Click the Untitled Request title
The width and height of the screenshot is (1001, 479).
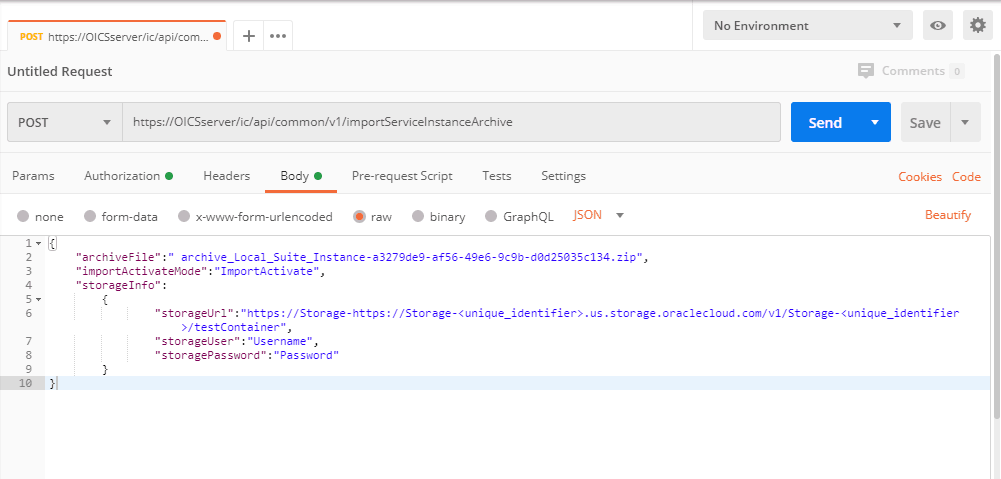tap(59, 72)
